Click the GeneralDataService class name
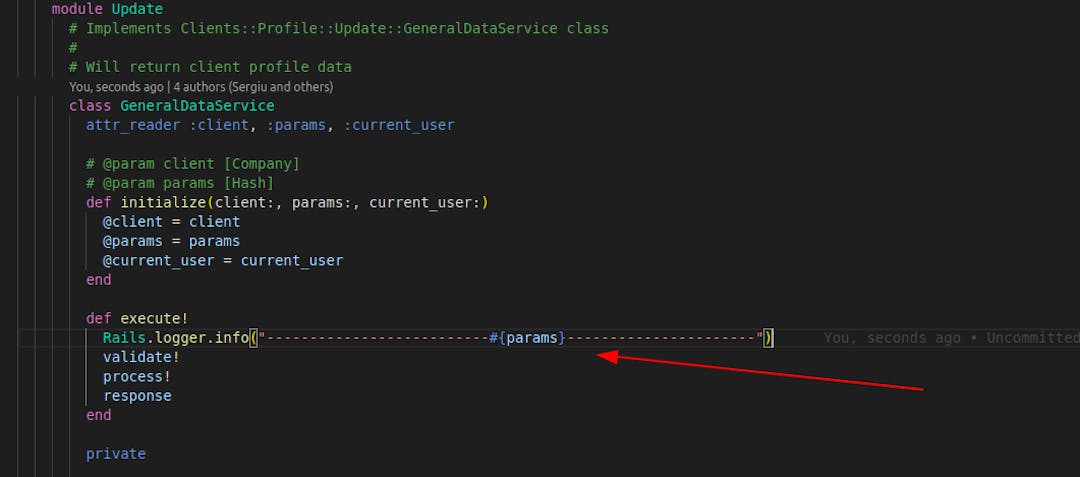1080x477 pixels. pos(197,105)
